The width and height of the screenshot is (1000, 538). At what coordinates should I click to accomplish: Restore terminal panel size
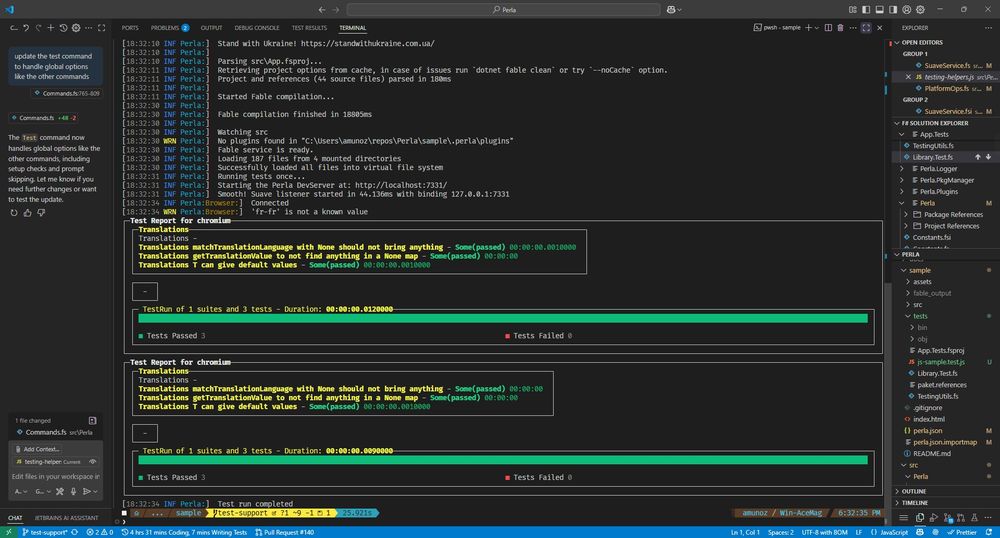(x=866, y=28)
